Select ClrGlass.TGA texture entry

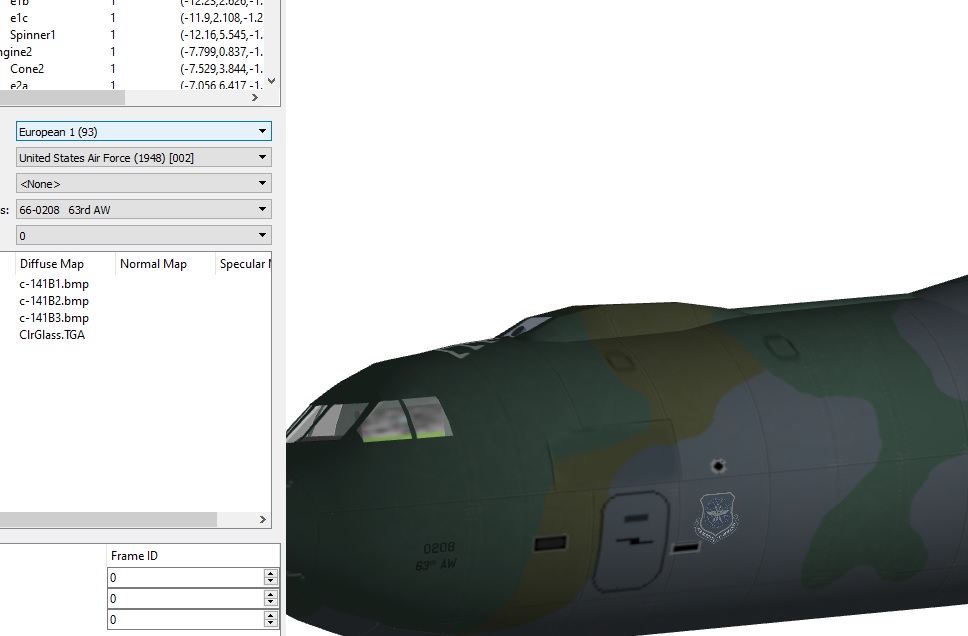[x=52, y=335]
